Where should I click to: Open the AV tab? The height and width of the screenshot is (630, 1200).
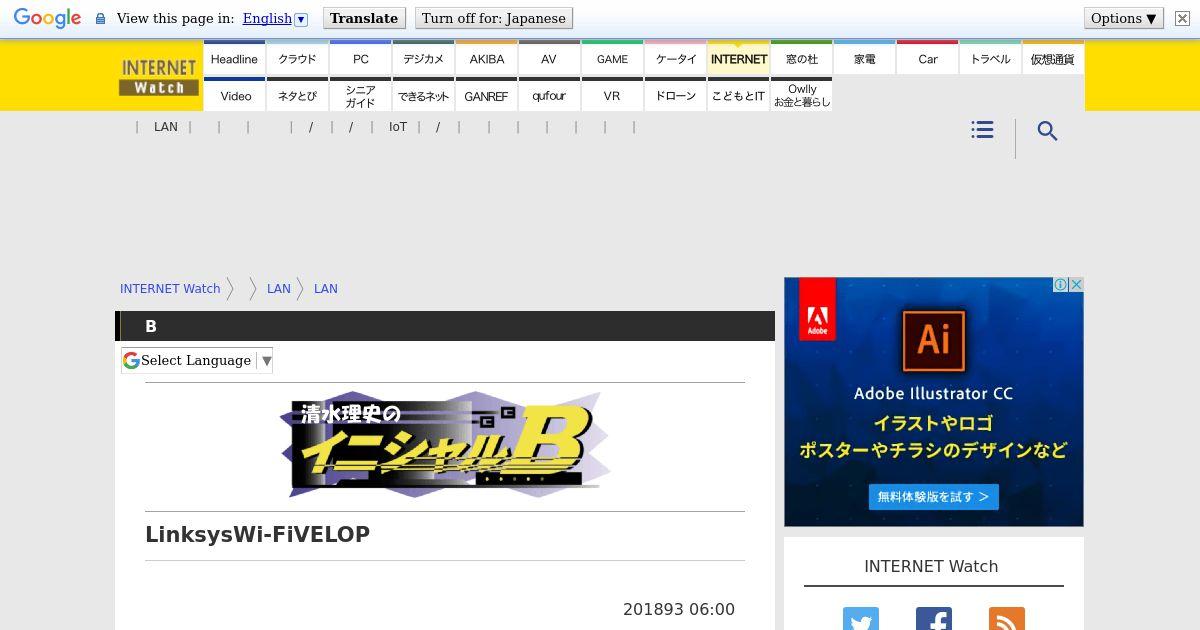click(x=549, y=58)
